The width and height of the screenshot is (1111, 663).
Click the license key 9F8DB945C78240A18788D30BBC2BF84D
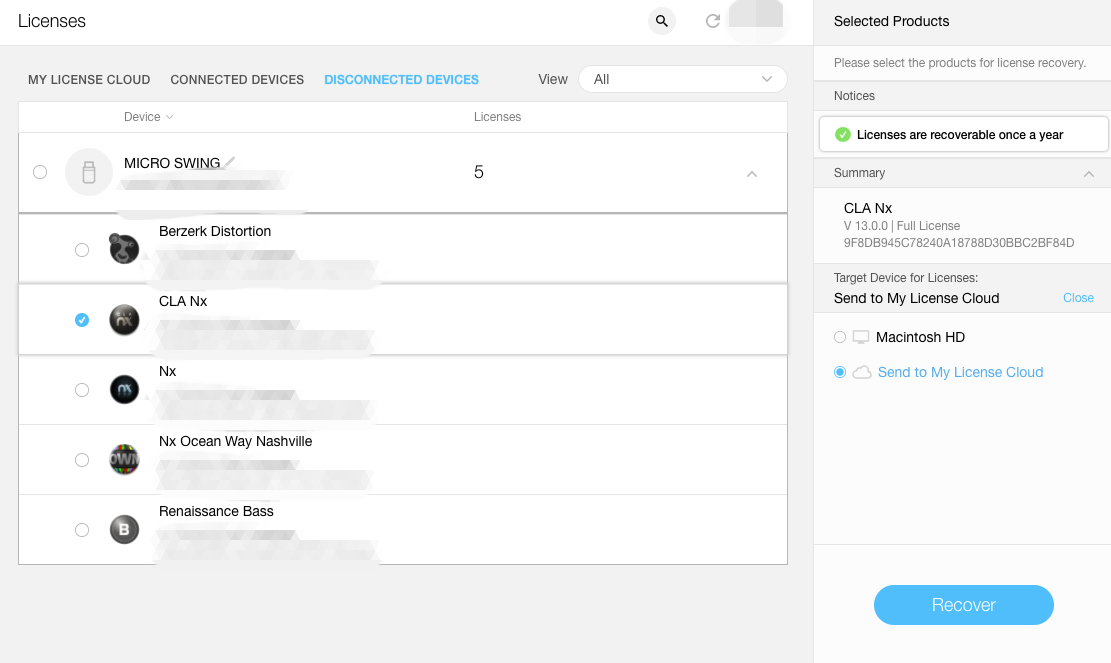[959, 243]
